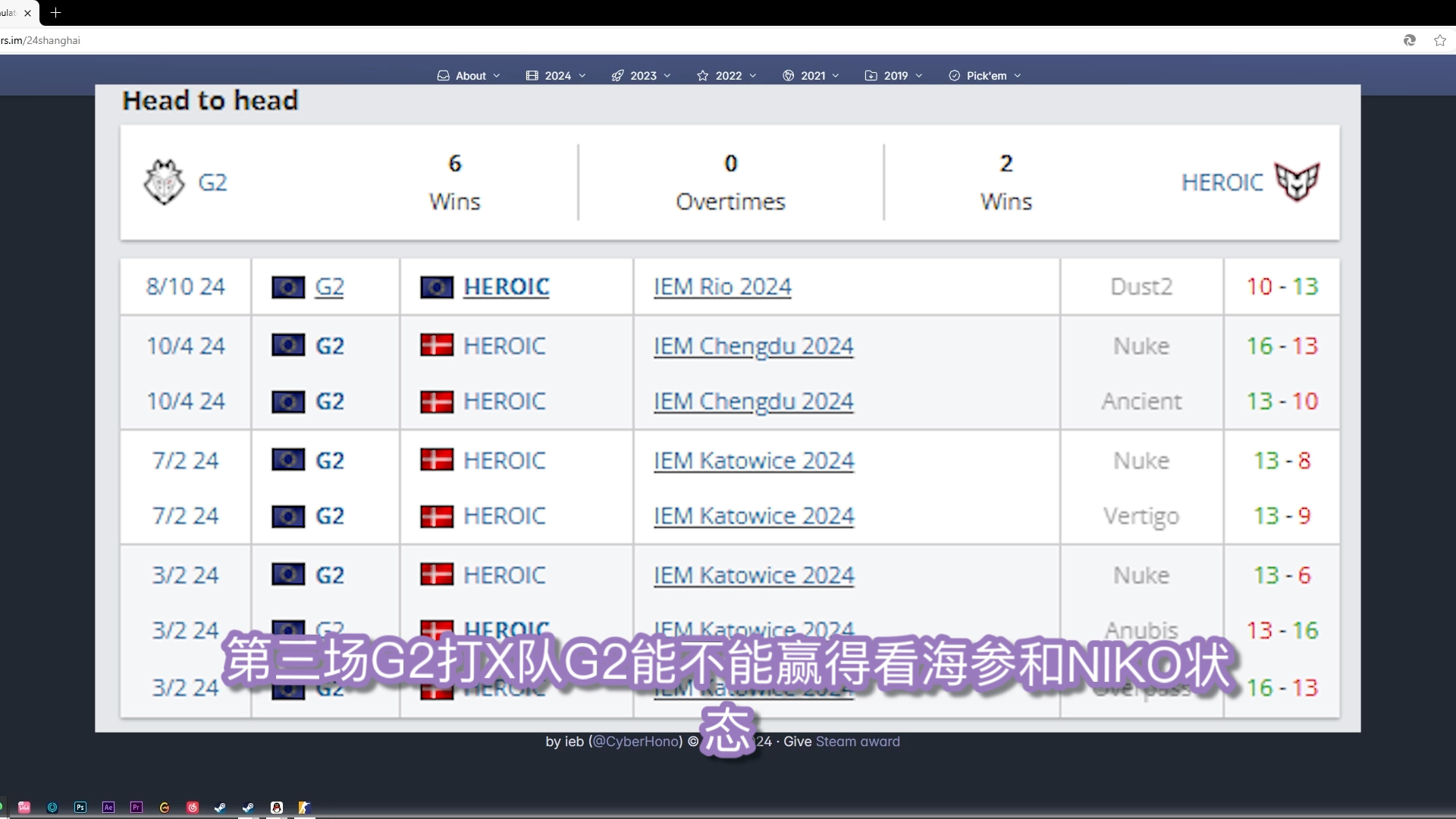Viewport: 1456px width, 819px height.
Task: Open the 2021 menu label
Action: click(813, 76)
